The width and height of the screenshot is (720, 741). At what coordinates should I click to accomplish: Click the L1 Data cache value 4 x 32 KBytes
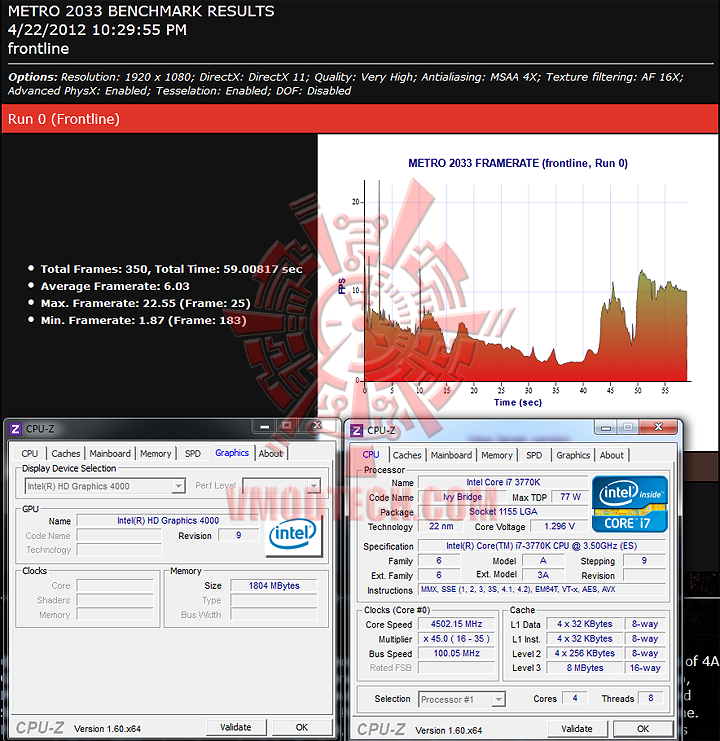(584, 624)
